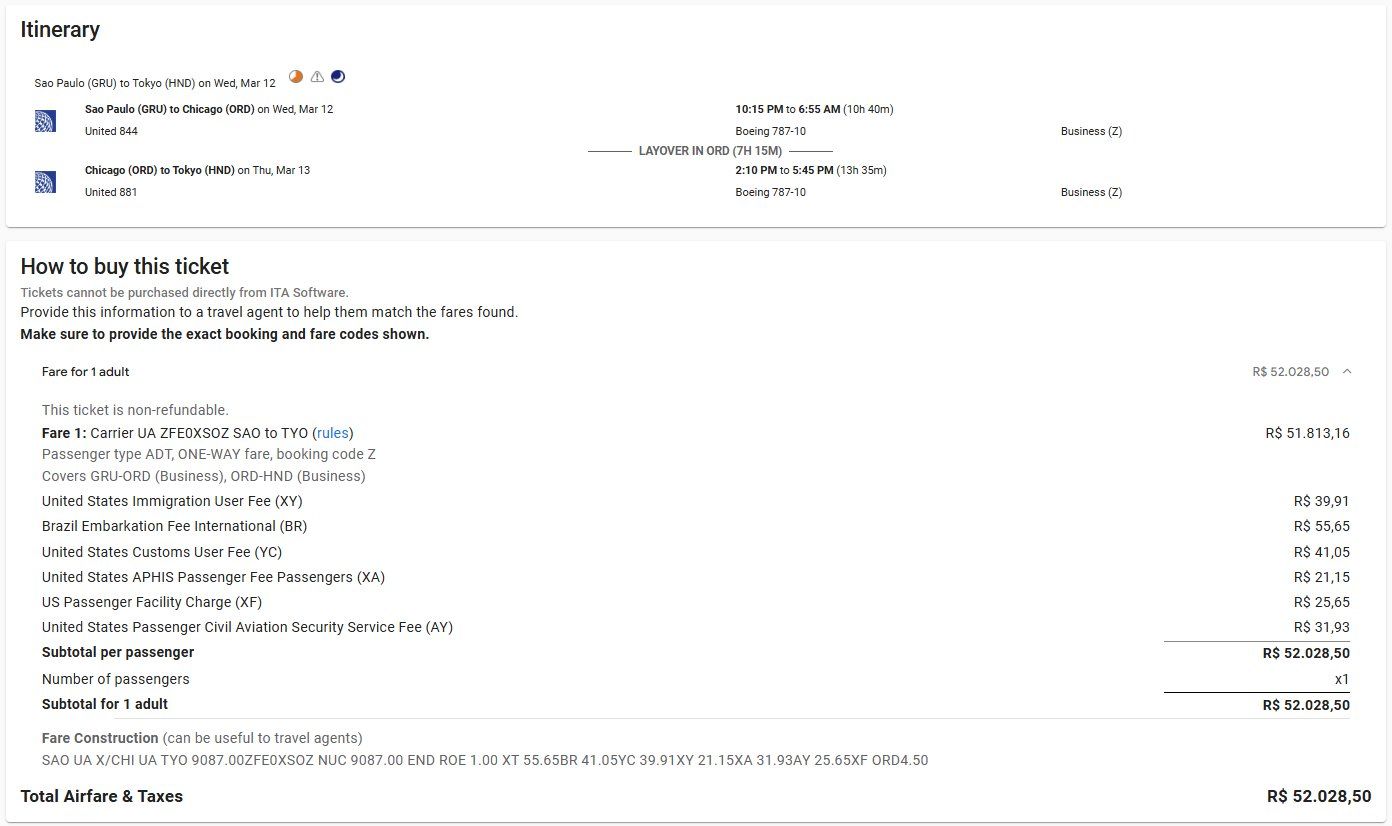
Task: Click departure time 10:15 PM to 6:55 AM
Action: 814,109
